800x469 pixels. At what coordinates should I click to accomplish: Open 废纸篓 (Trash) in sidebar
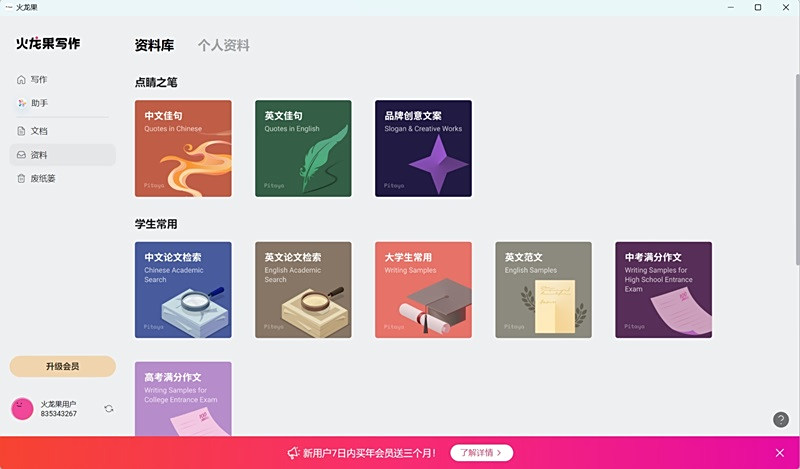[42, 179]
